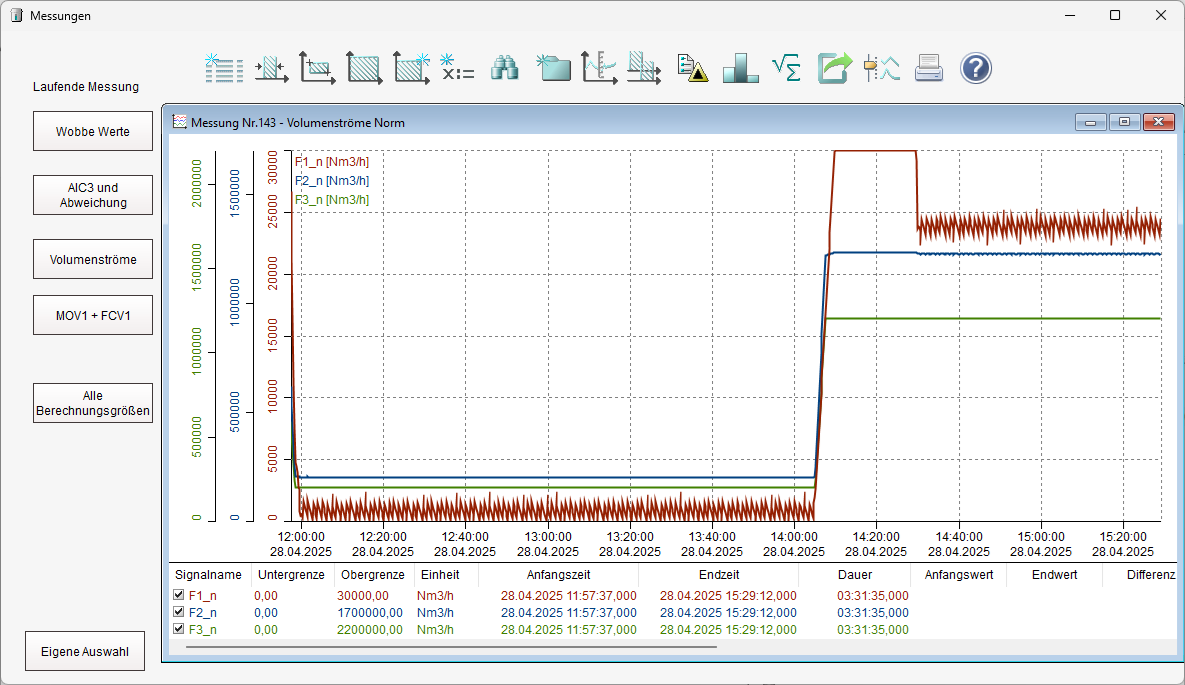
Task: Open the new variable assignment (x:=) tool
Action: click(458, 68)
